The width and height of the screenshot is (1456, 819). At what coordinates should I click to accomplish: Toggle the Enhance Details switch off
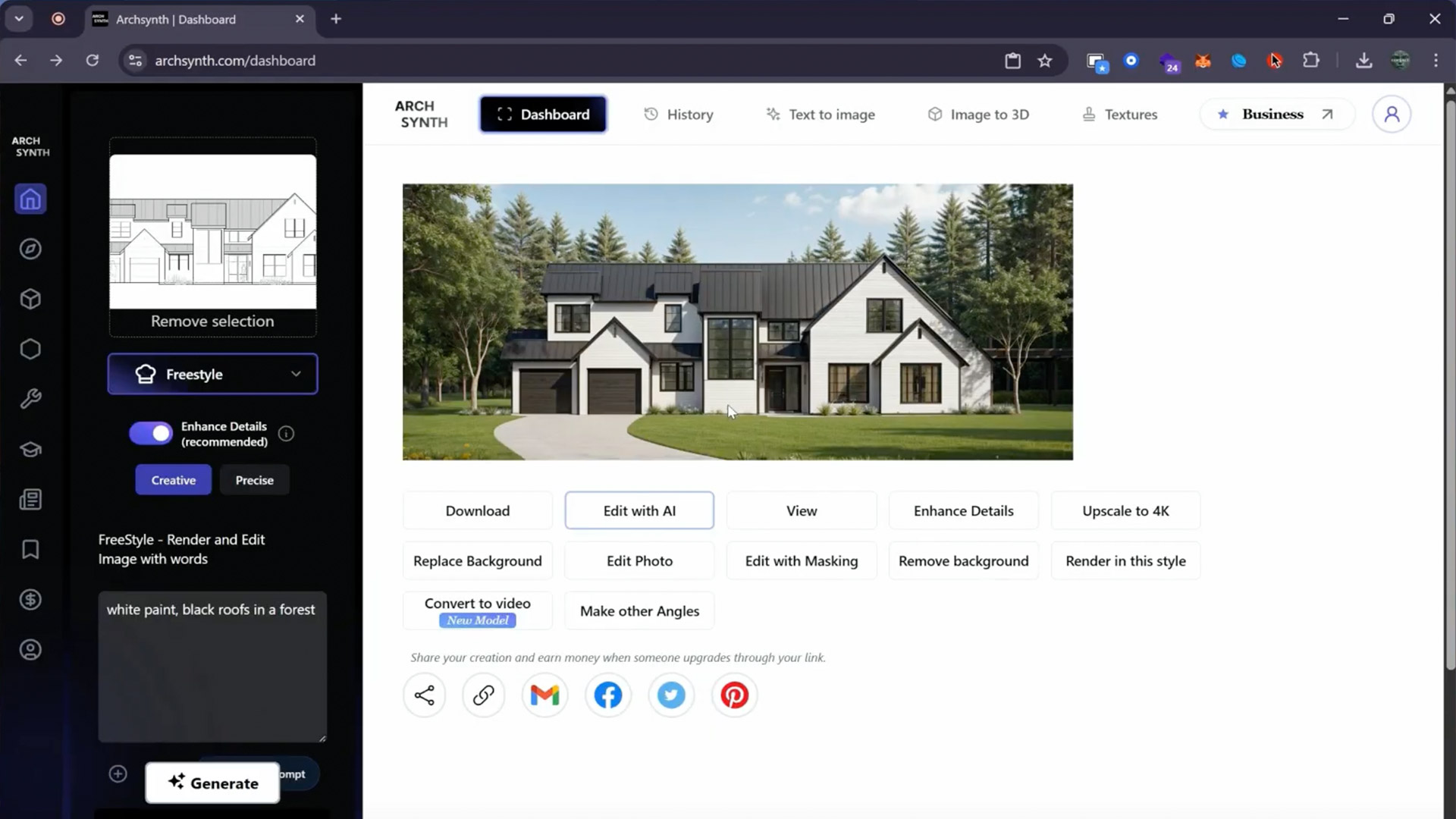click(x=151, y=434)
